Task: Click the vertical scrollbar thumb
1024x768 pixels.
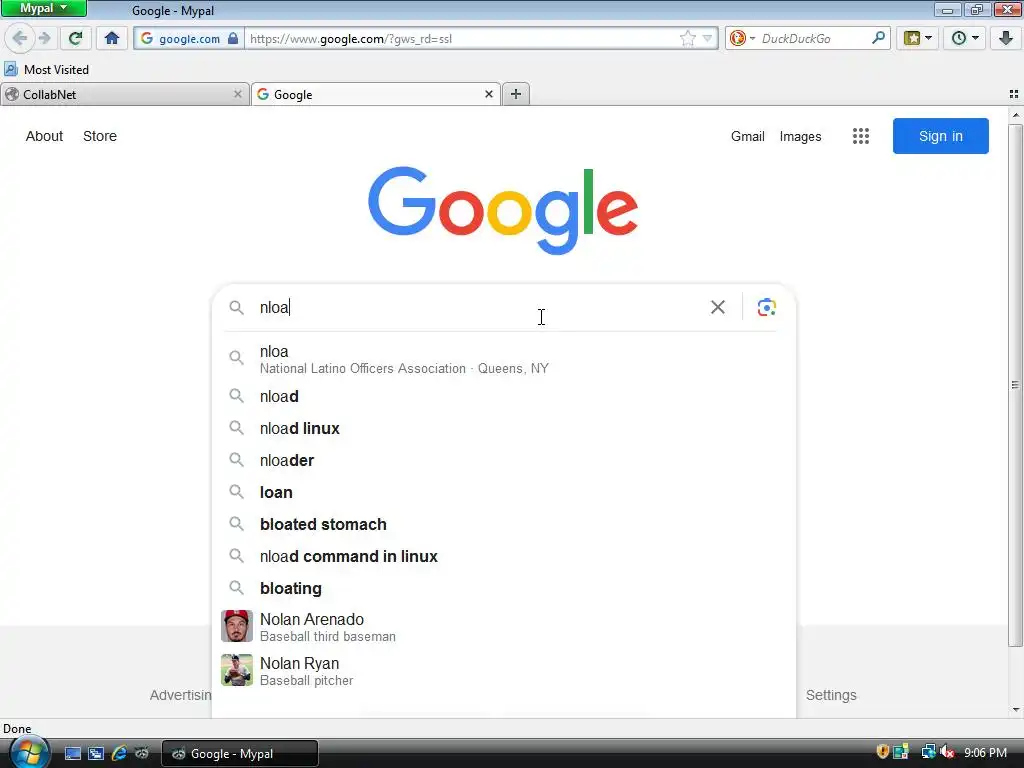Action: 1015,385
